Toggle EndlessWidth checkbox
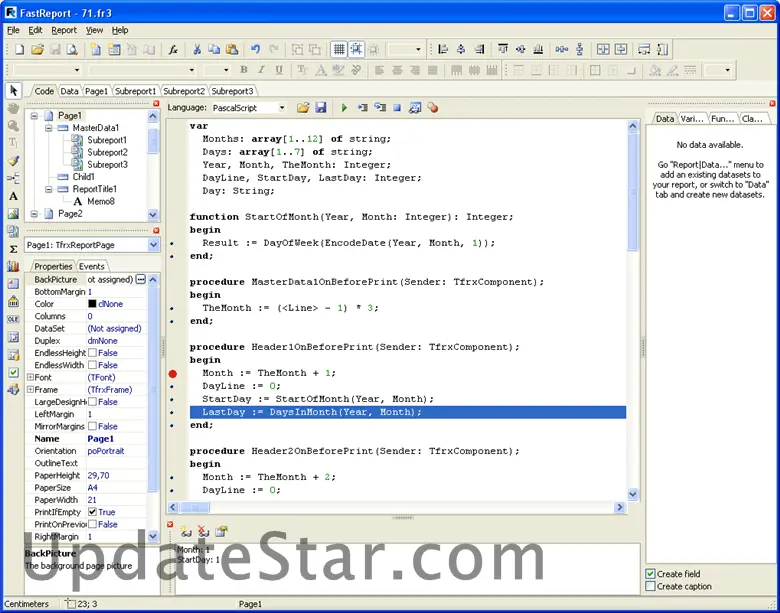The image size is (780, 613). (93, 365)
